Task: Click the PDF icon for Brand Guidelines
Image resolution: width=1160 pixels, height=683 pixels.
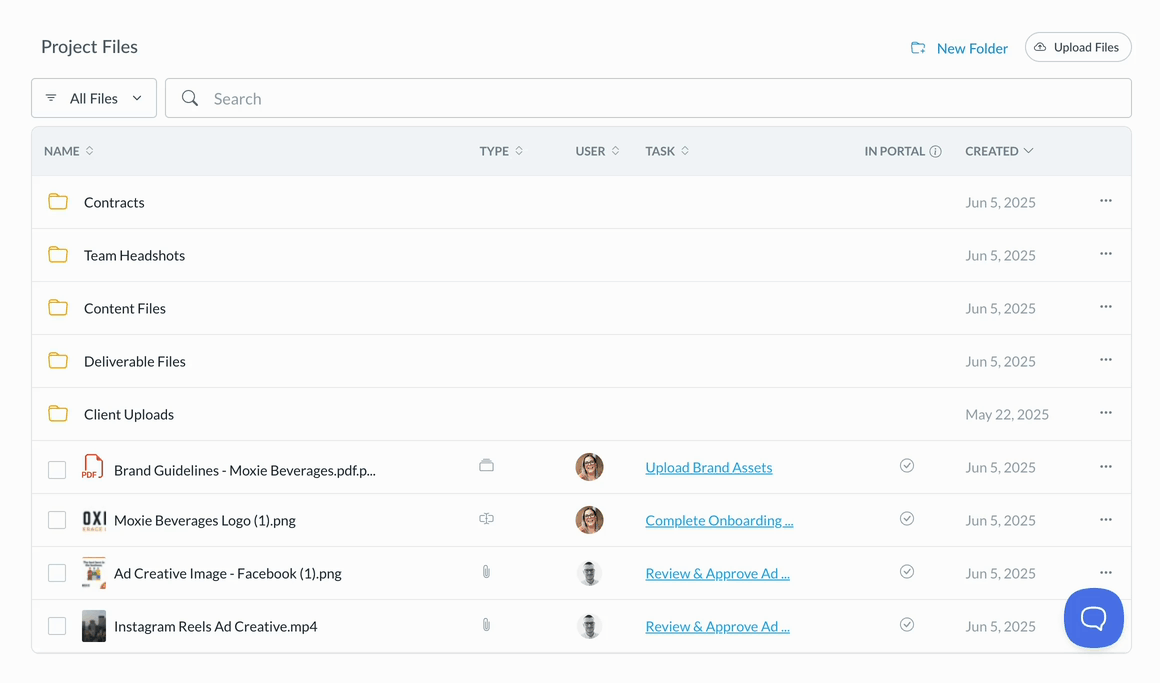Action: tap(93, 467)
